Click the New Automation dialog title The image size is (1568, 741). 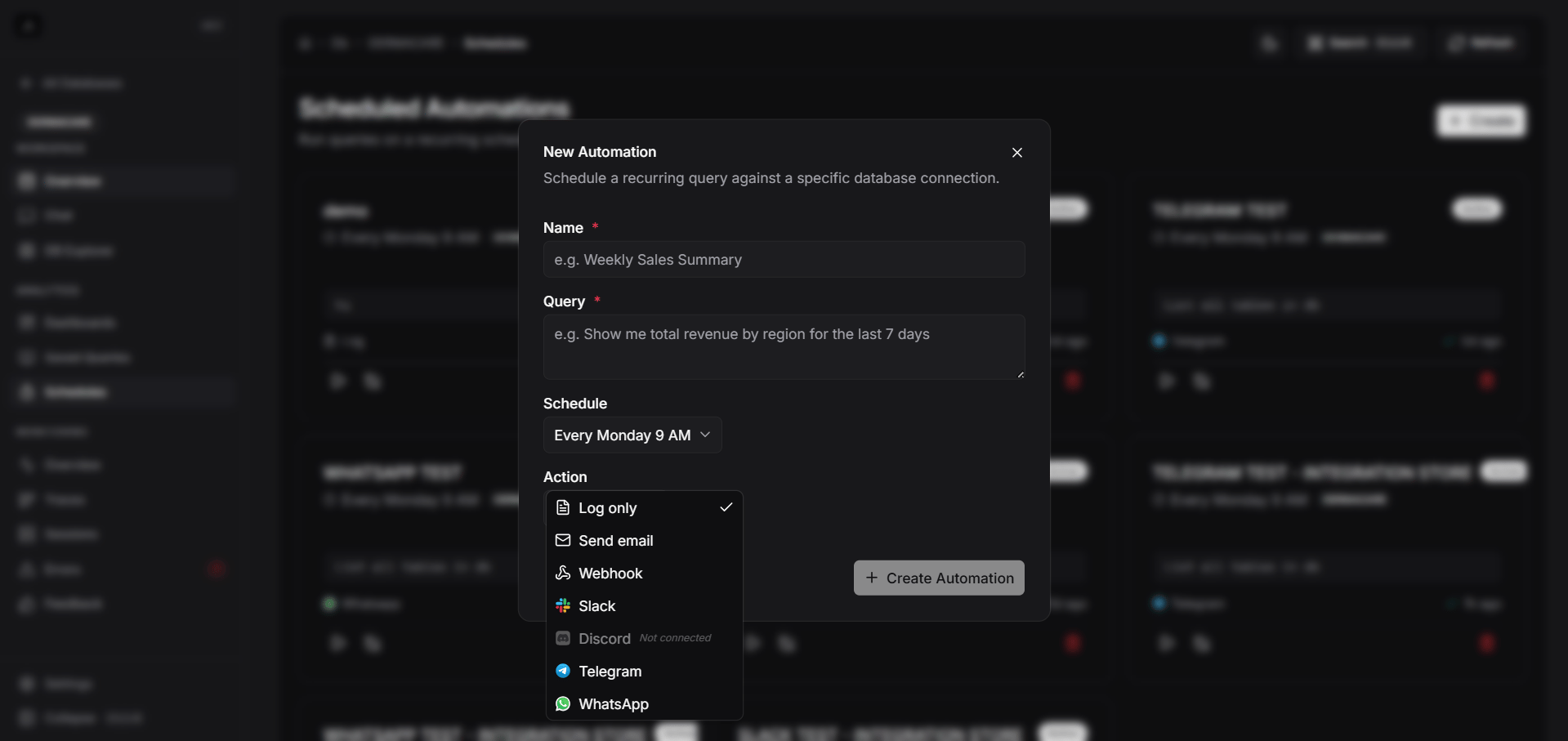tap(600, 152)
